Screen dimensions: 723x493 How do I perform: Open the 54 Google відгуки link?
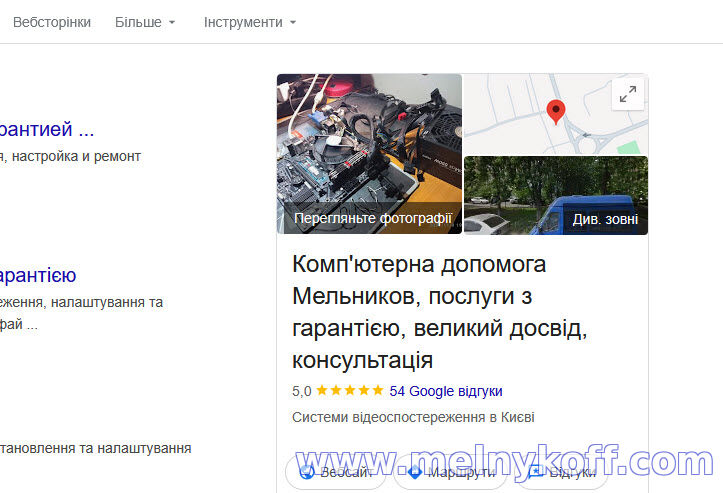(x=446, y=391)
